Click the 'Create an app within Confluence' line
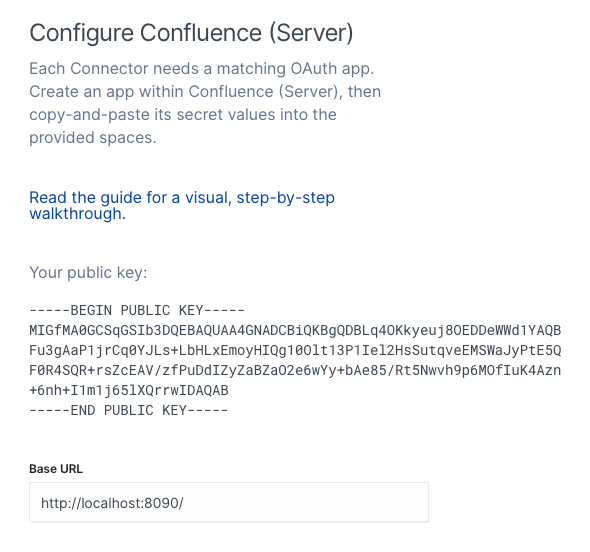 (x=205, y=92)
